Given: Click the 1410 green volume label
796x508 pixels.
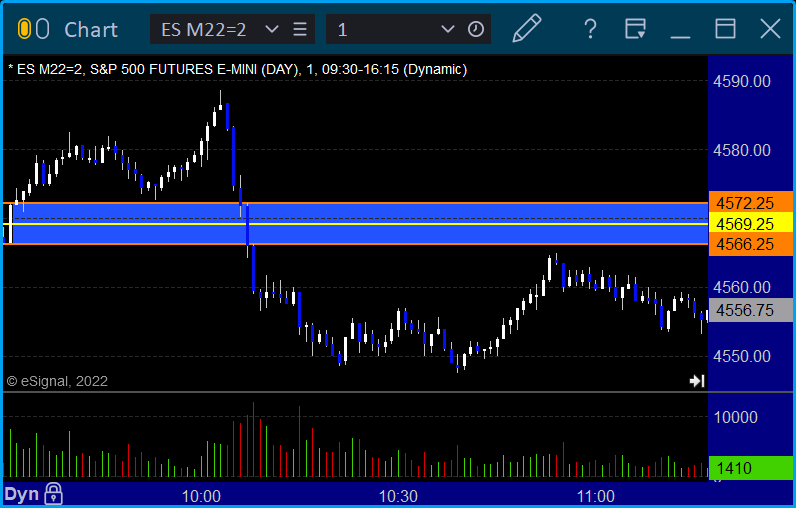Looking at the screenshot, I should point(750,468).
